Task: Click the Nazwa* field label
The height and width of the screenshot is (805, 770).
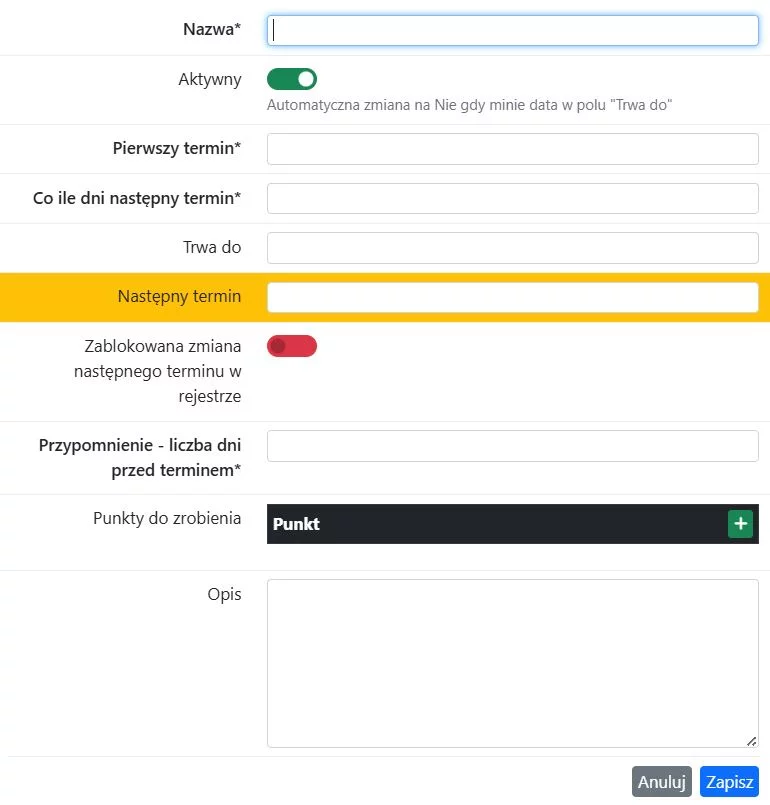Action: [211, 30]
